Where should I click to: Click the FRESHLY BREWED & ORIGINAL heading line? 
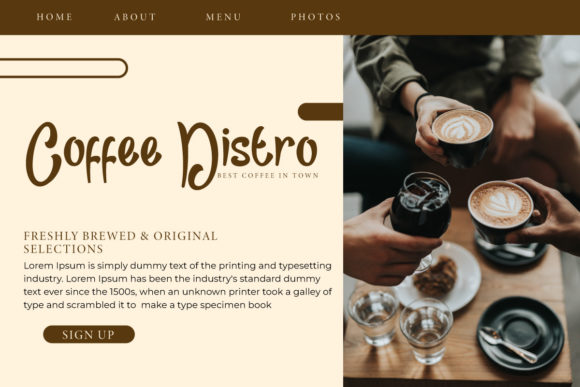point(121,236)
